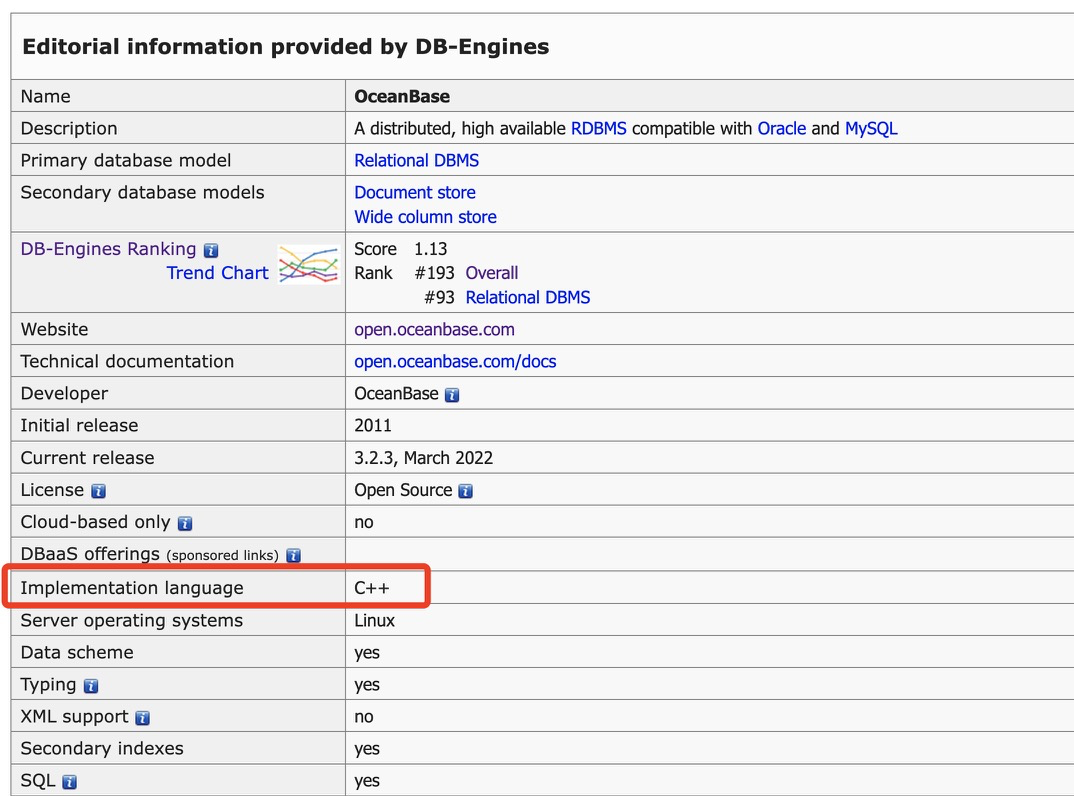Click info icon beside OceanBase developer
This screenshot has width=1074, height=796.
point(452,395)
